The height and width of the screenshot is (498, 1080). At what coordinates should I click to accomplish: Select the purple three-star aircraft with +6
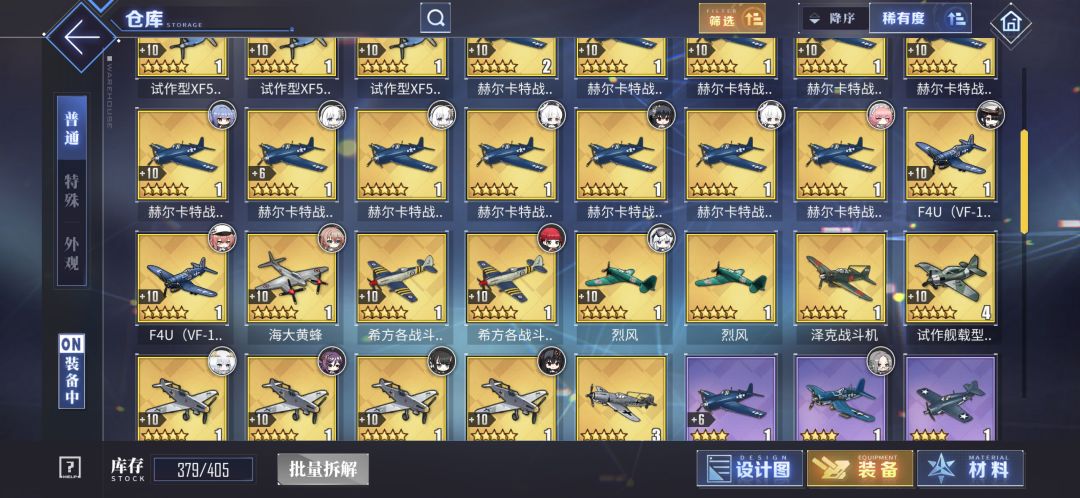[x=731, y=398]
